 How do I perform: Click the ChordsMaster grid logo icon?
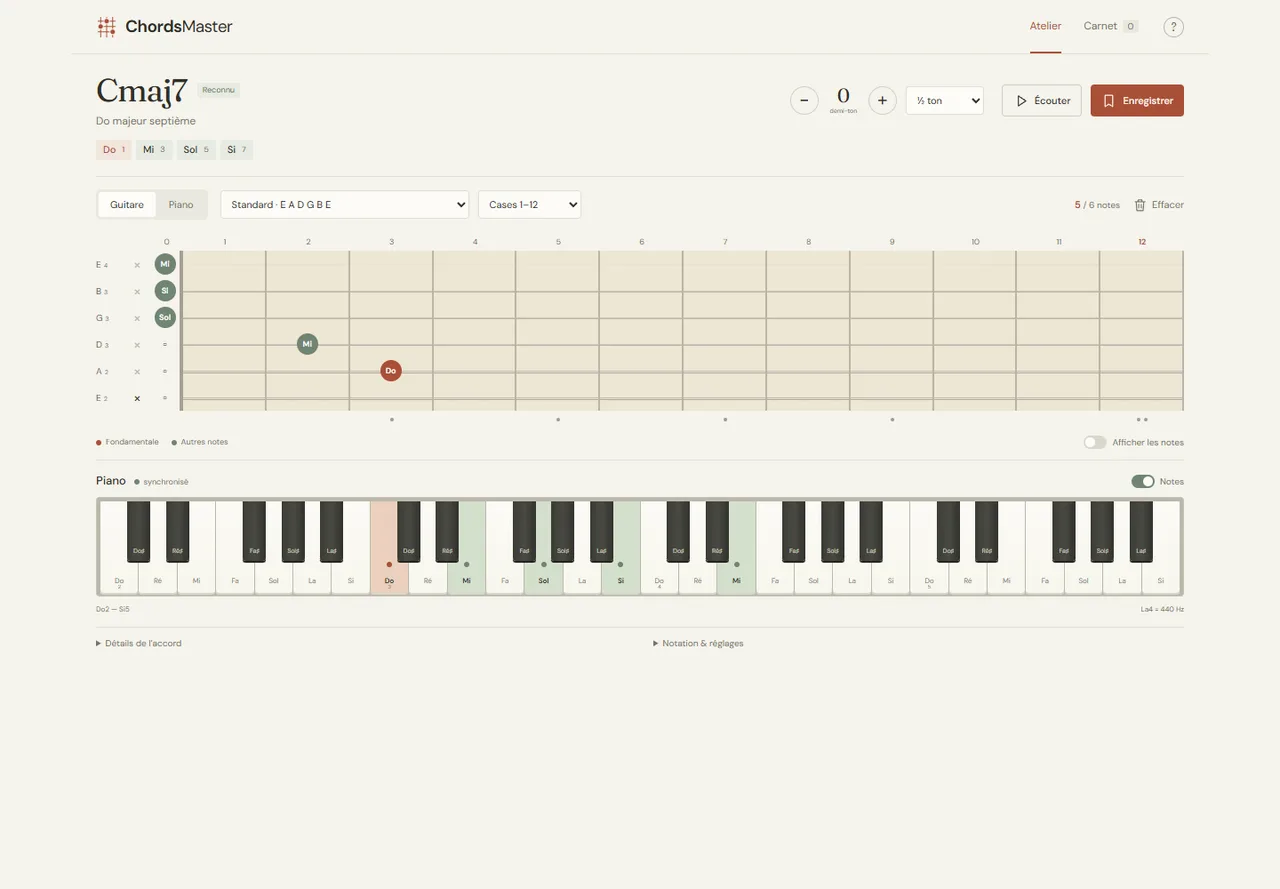106,27
